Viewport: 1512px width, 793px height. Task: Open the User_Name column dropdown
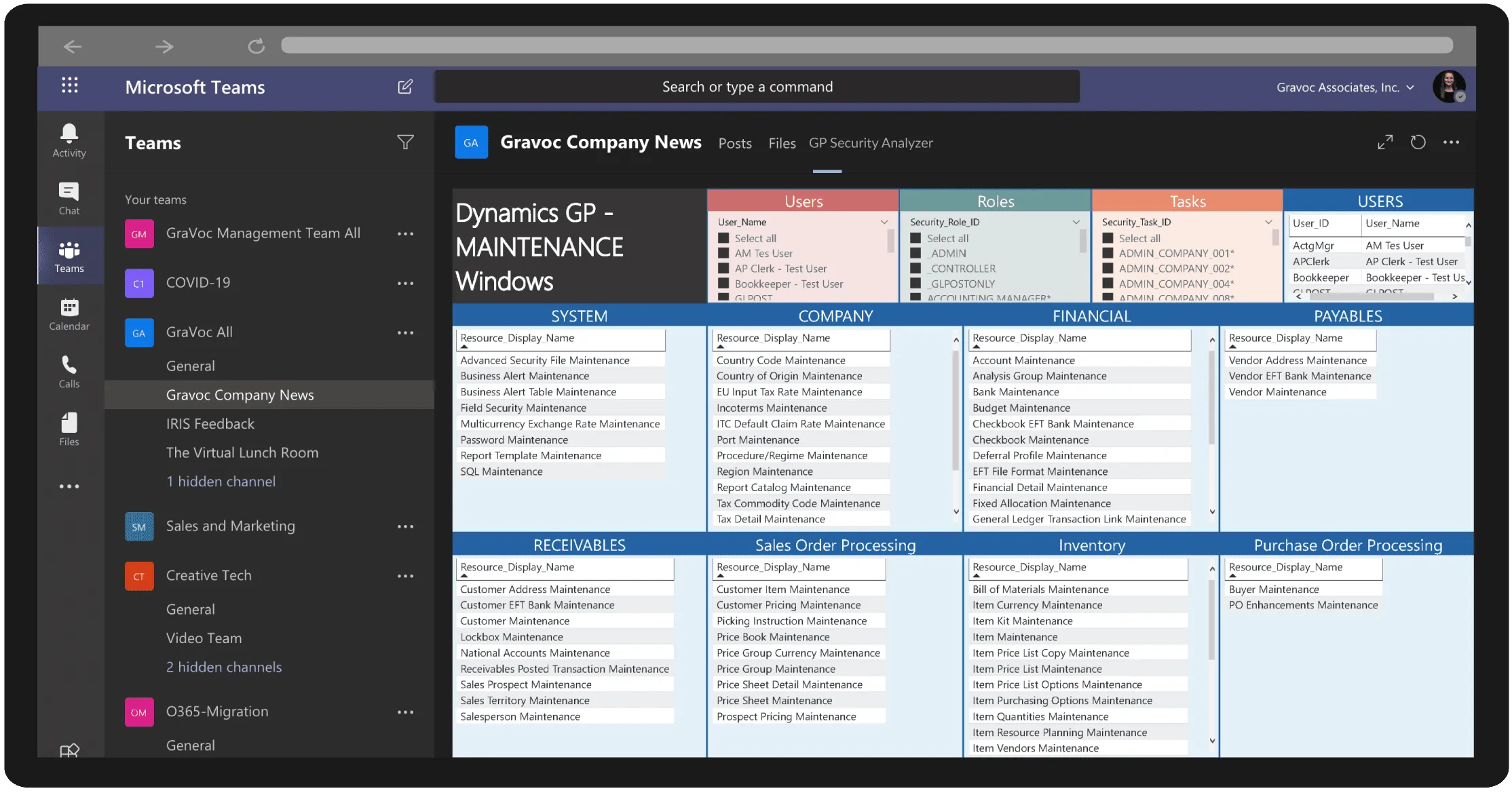click(x=884, y=222)
